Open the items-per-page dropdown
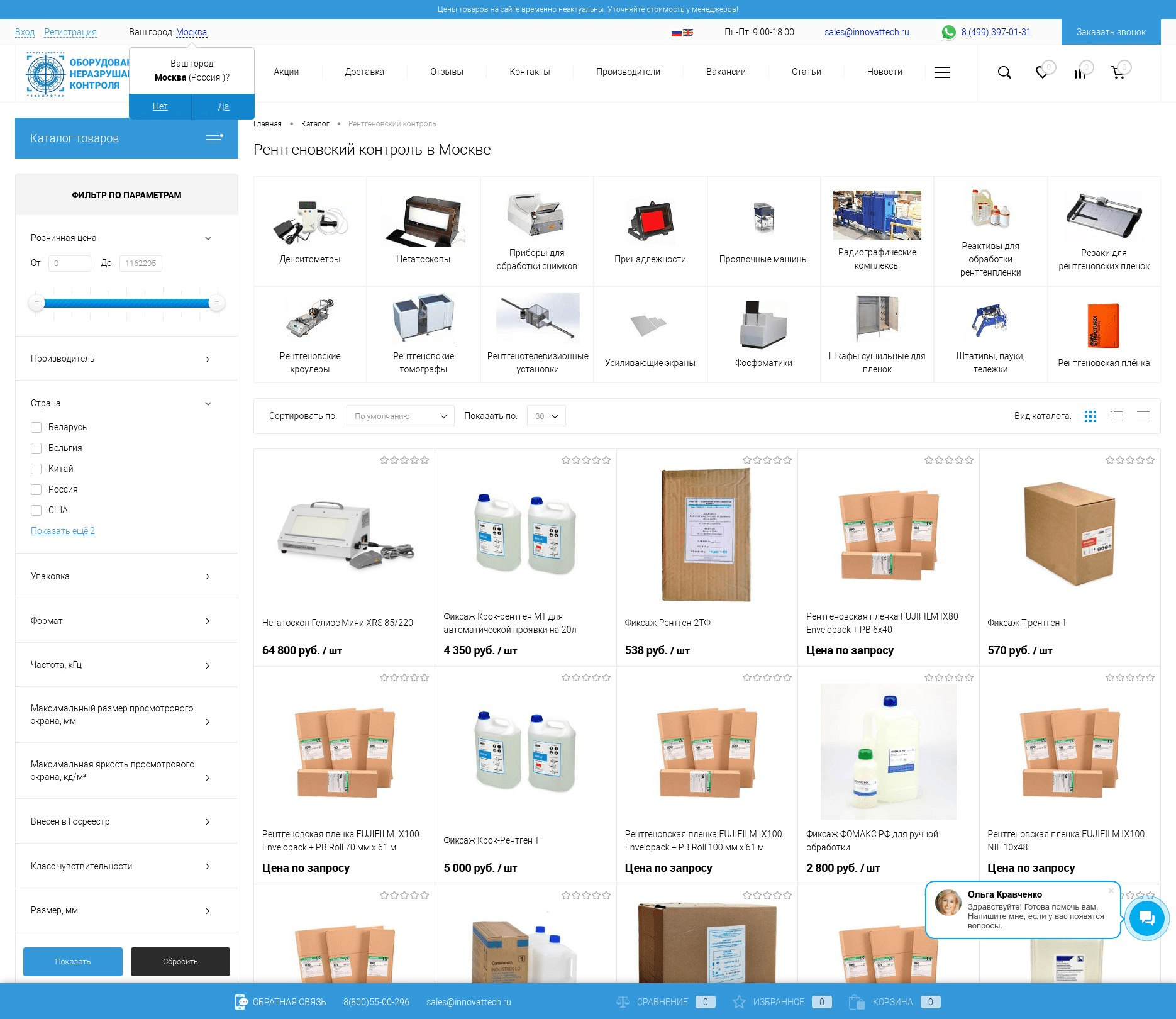 pos(546,416)
